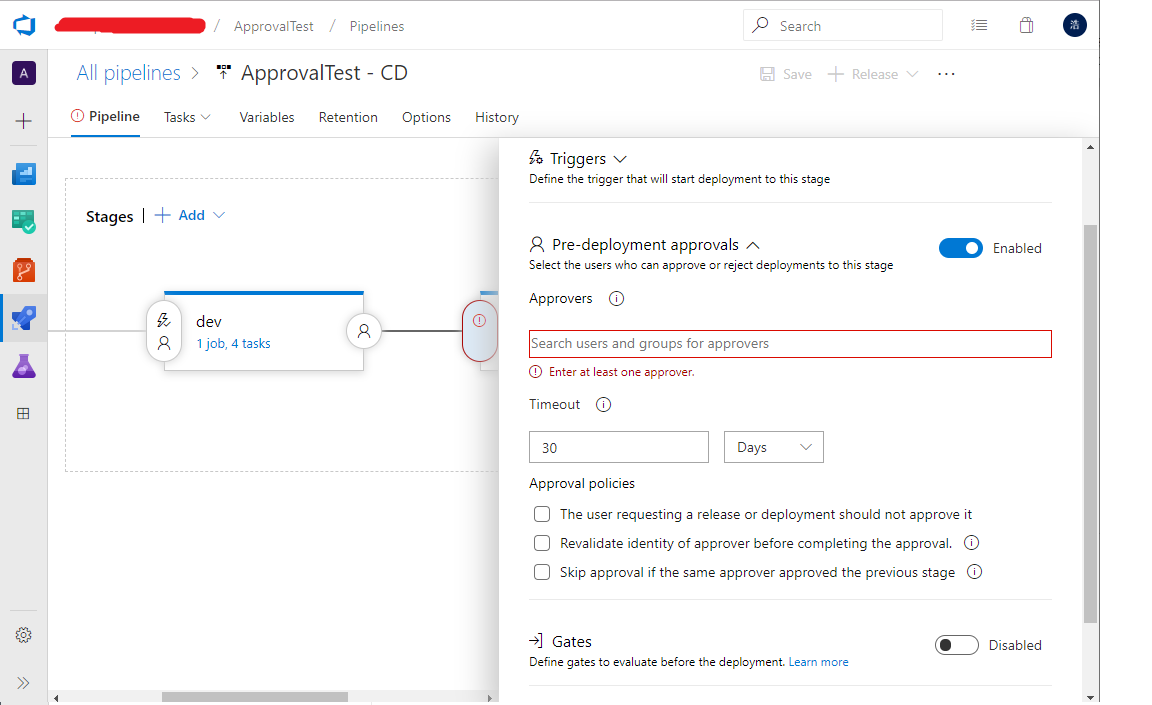Click the horizontal scrollbar of the canvas
The image size is (1152, 705).
click(255, 697)
